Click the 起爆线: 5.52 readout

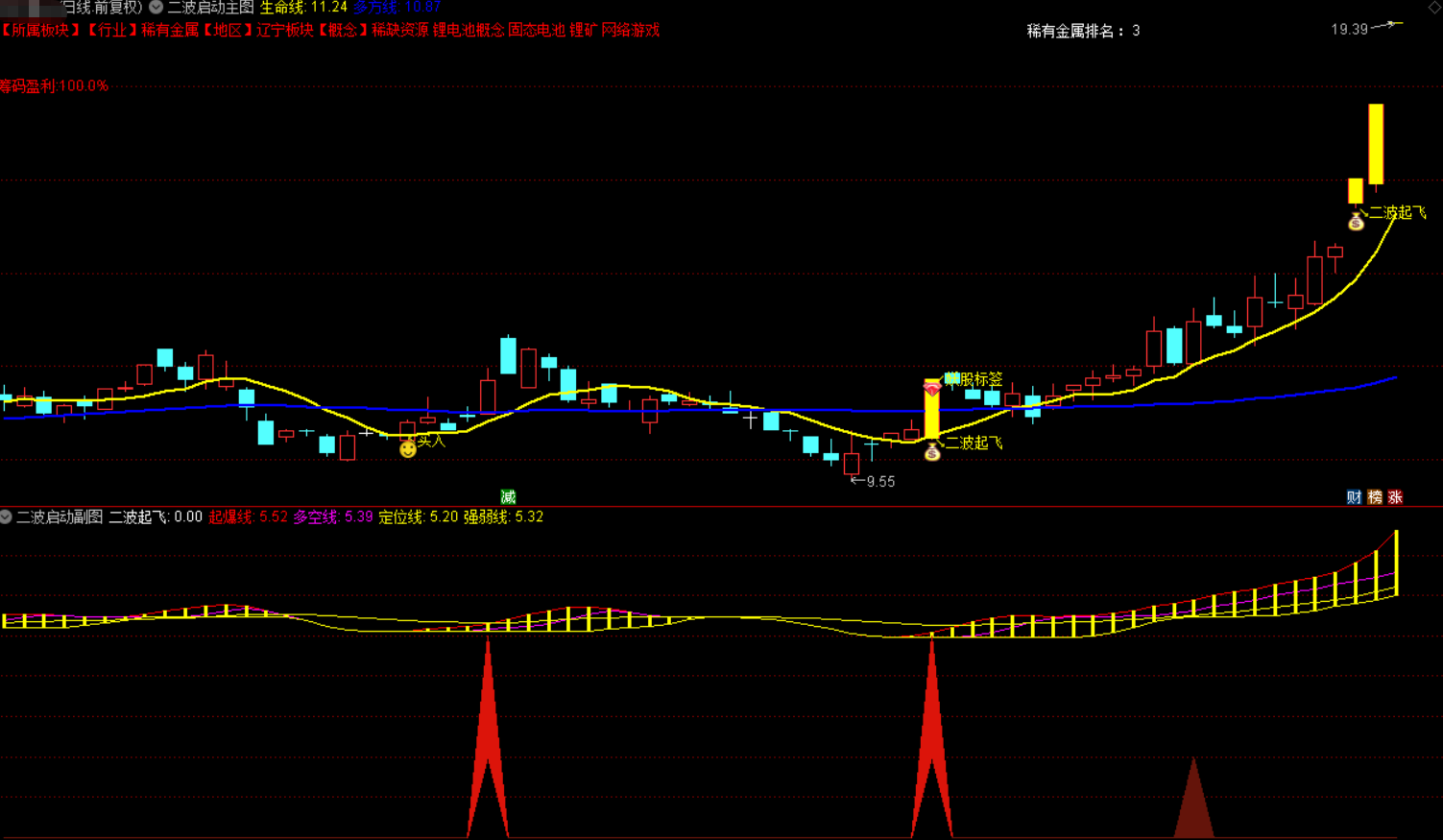(x=248, y=516)
